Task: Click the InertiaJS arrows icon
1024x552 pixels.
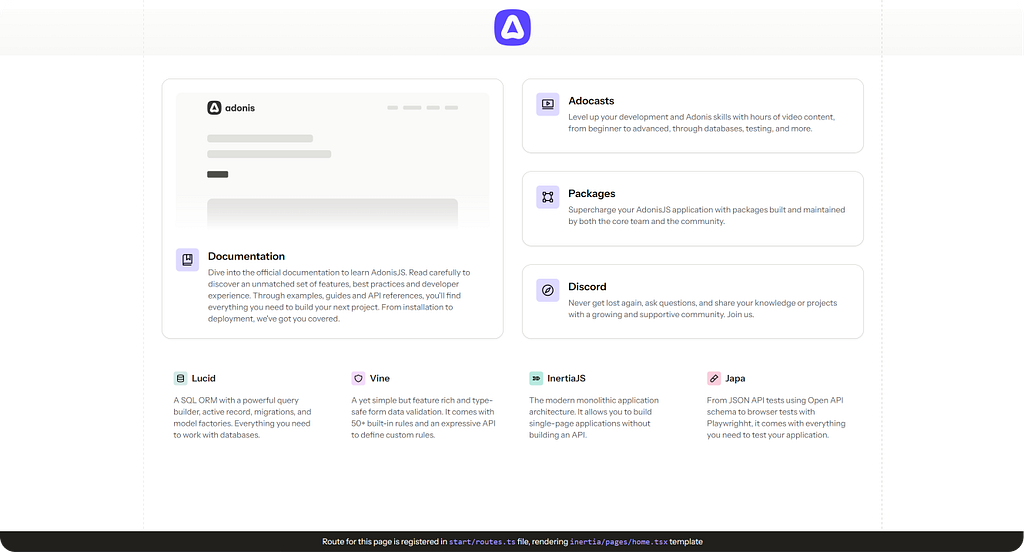Action: 536,378
